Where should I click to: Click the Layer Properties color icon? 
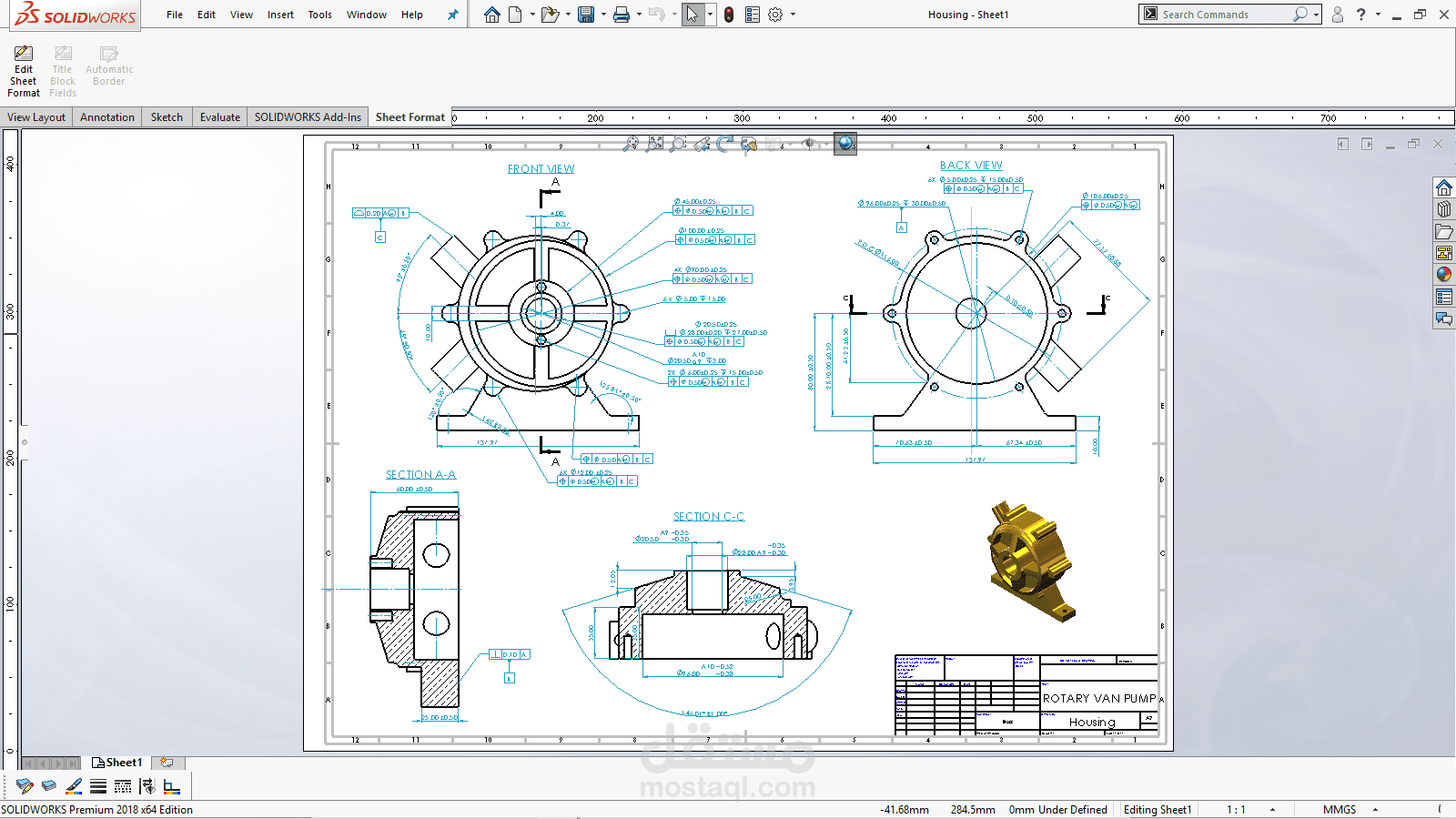click(25, 786)
